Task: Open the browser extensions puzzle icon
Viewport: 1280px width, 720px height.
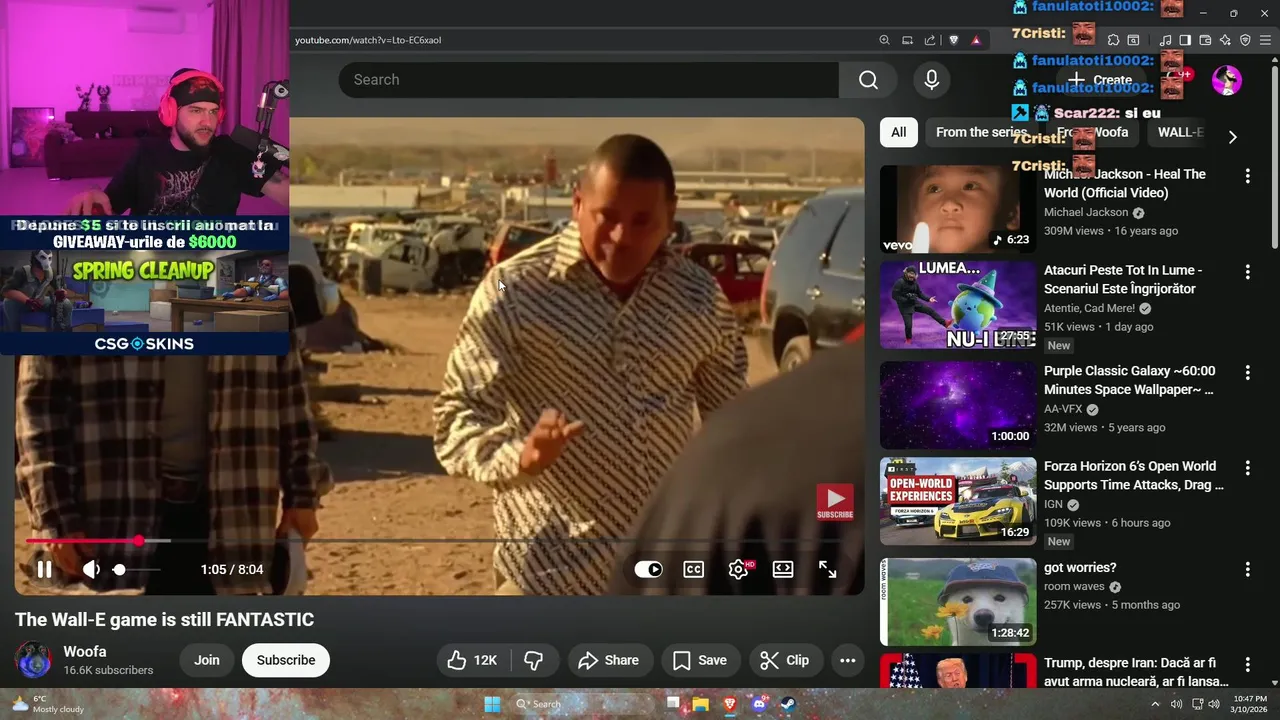Action: (1113, 40)
